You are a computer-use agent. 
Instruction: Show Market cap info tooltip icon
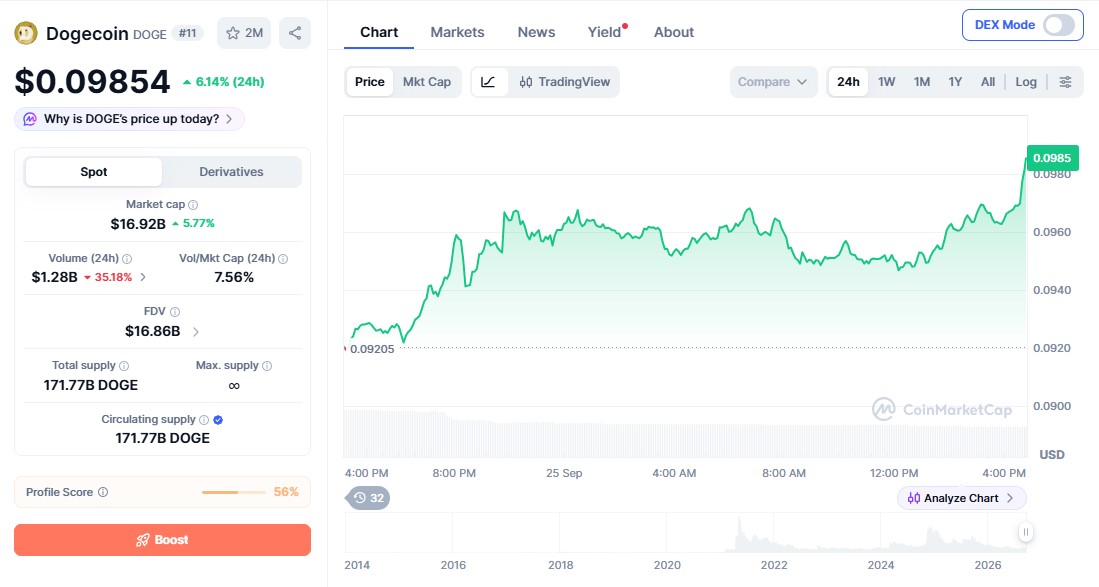point(193,205)
